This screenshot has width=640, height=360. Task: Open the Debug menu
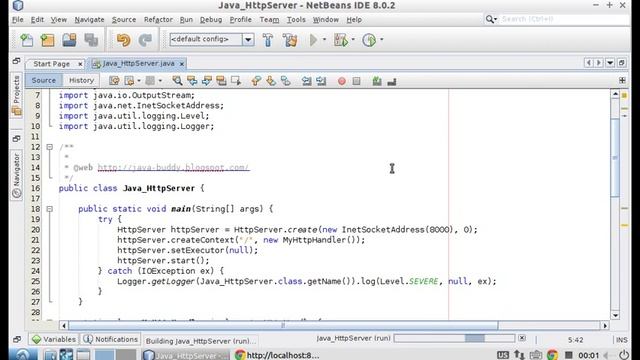[211, 20]
